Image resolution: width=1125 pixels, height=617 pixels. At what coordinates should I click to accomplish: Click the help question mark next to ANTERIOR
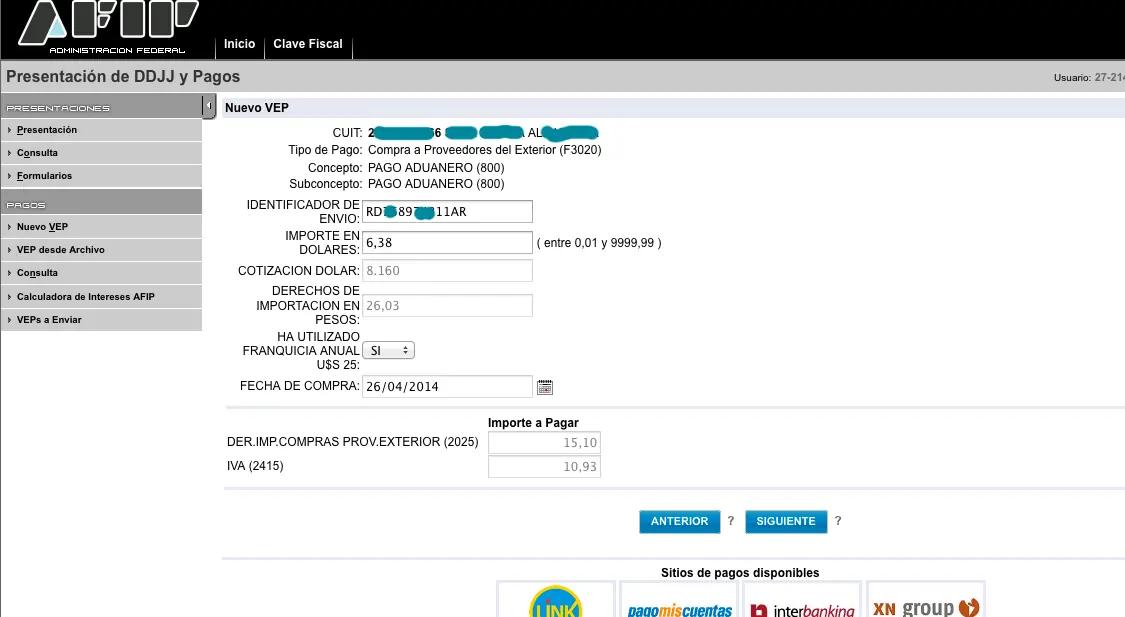pos(730,521)
